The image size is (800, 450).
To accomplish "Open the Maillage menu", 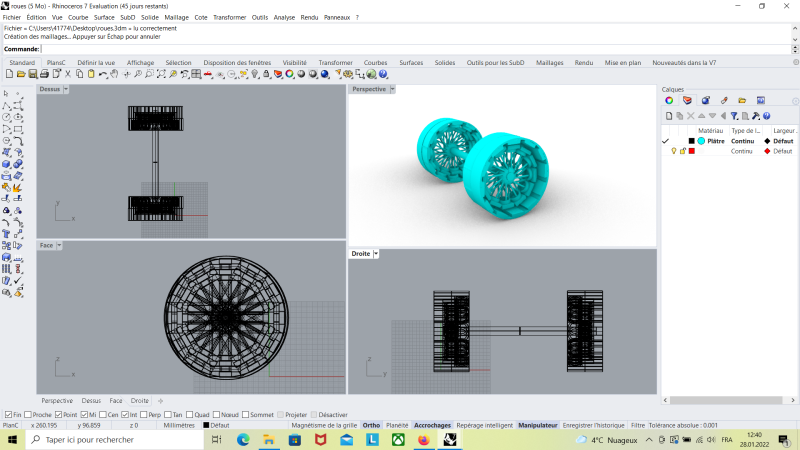I will [176, 17].
